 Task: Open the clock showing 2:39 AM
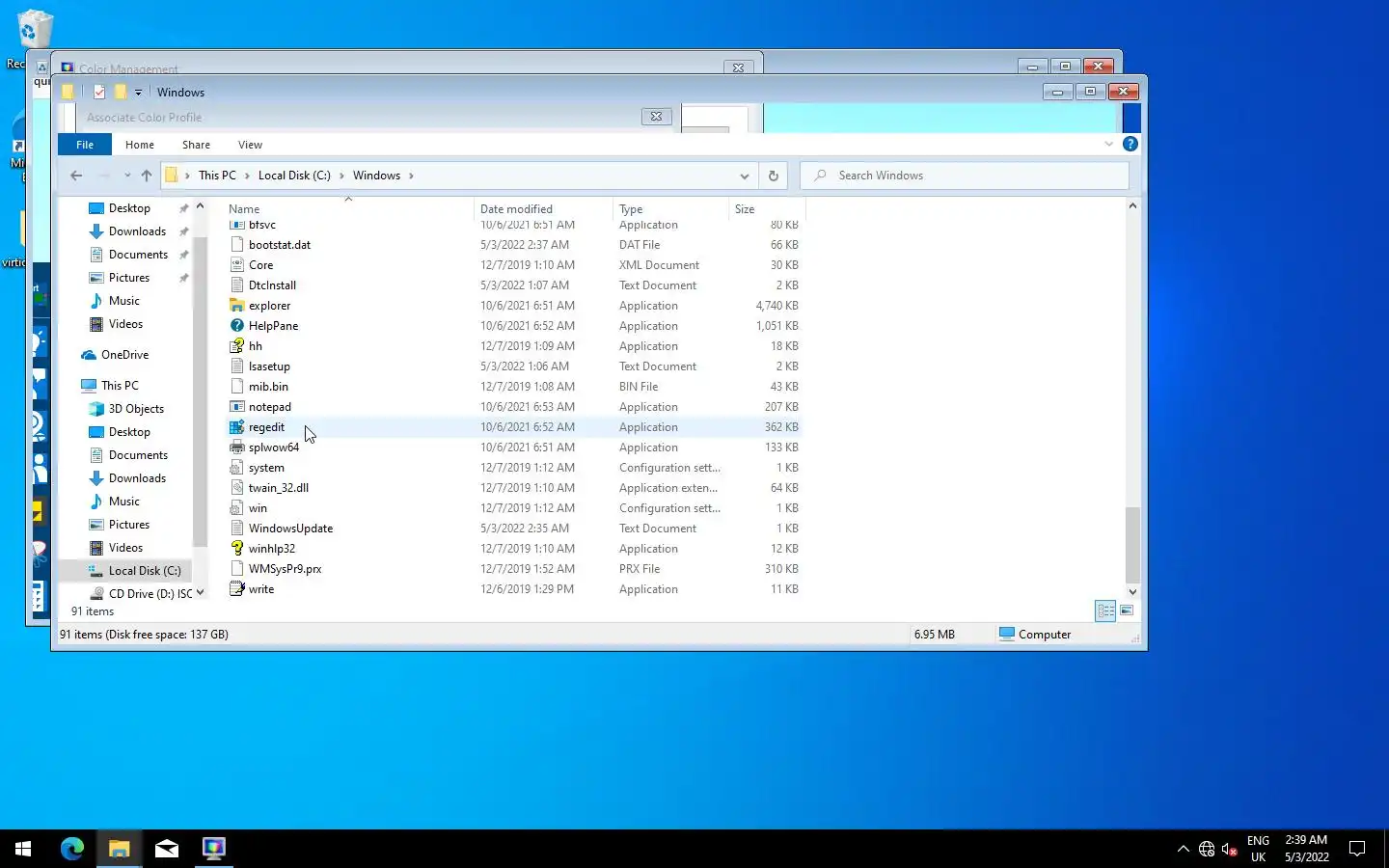1306,849
